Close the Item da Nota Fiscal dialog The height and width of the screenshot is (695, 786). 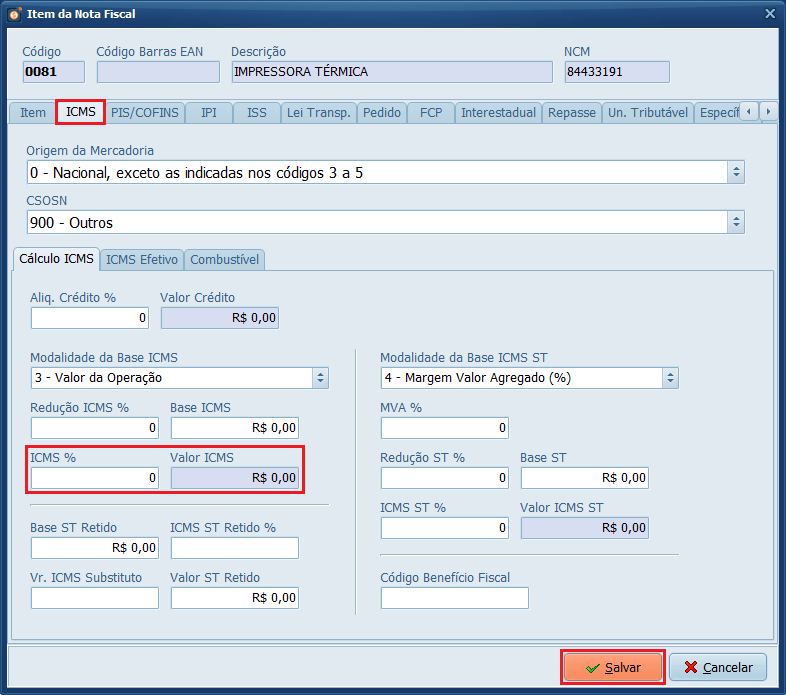(x=769, y=14)
